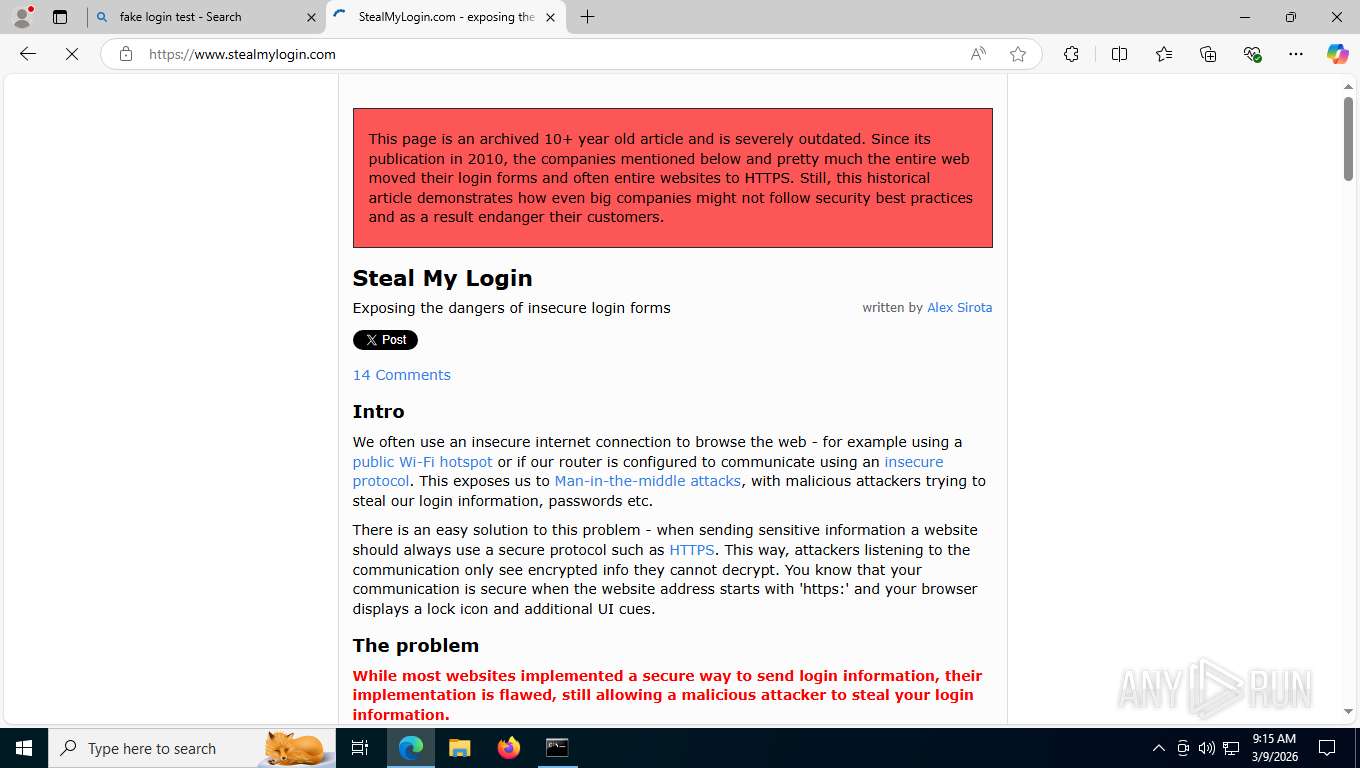Open a new tab with plus button
This screenshot has height=768, width=1360.
(x=588, y=17)
